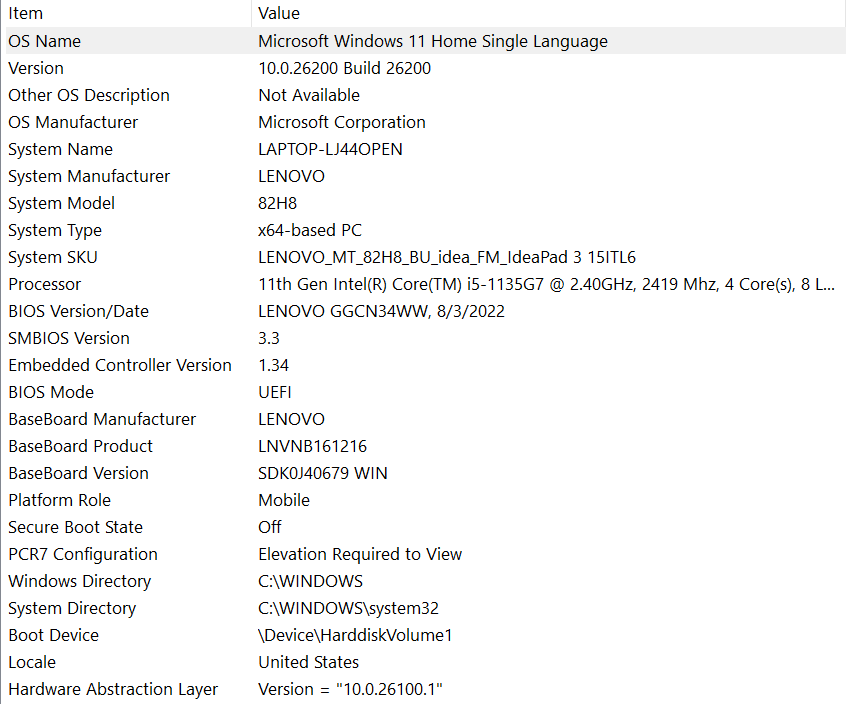Viewport: 849px width, 704px height.
Task: Click the 'United States' value
Action: 309,663
